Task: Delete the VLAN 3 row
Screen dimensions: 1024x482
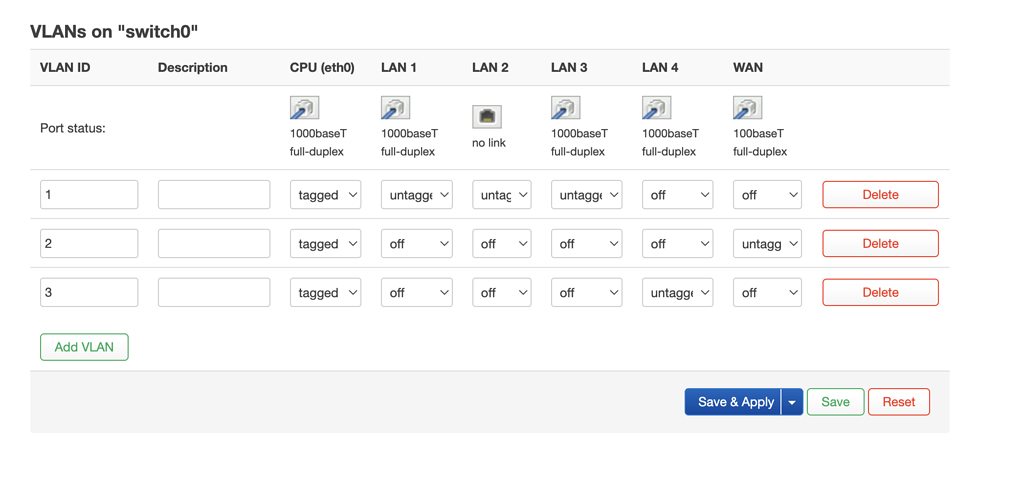Action: (x=880, y=293)
